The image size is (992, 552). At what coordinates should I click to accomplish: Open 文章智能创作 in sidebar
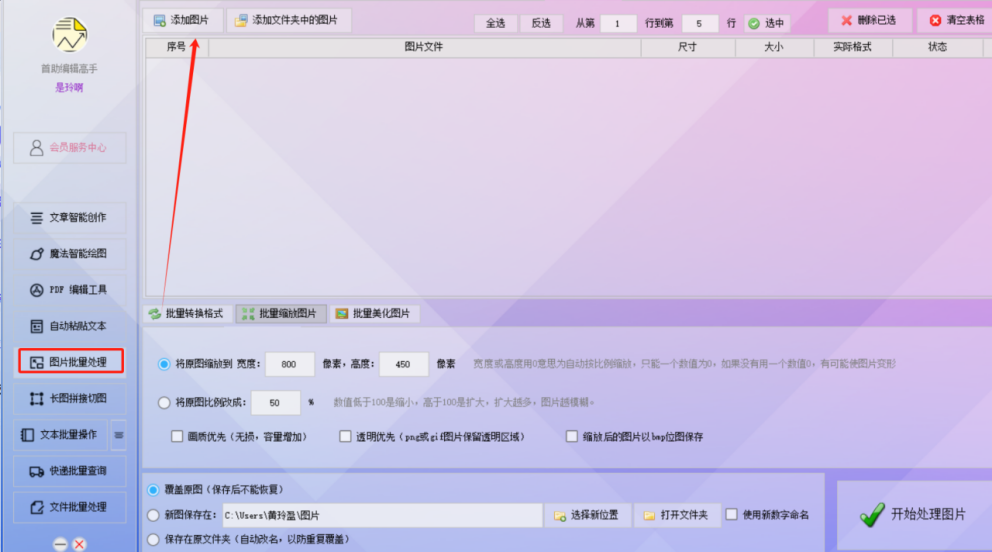point(70,218)
